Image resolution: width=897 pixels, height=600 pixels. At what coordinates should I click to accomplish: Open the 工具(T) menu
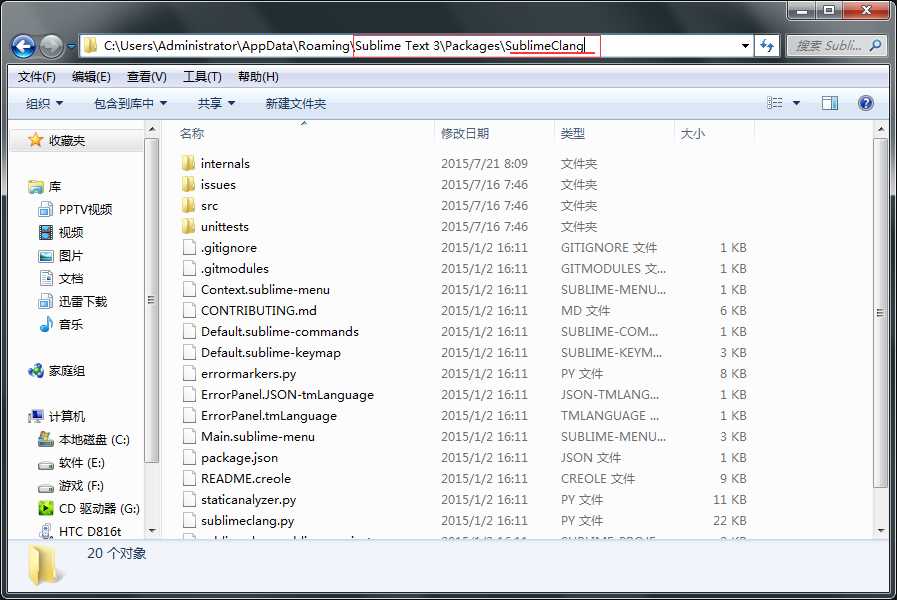point(202,77)
